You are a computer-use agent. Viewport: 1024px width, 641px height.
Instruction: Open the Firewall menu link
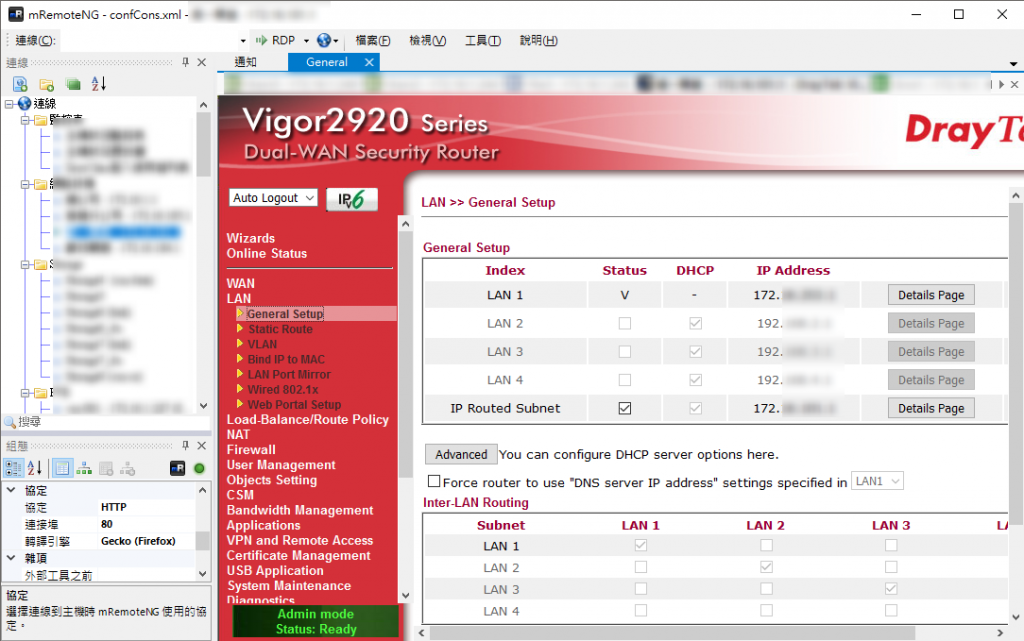251,449
